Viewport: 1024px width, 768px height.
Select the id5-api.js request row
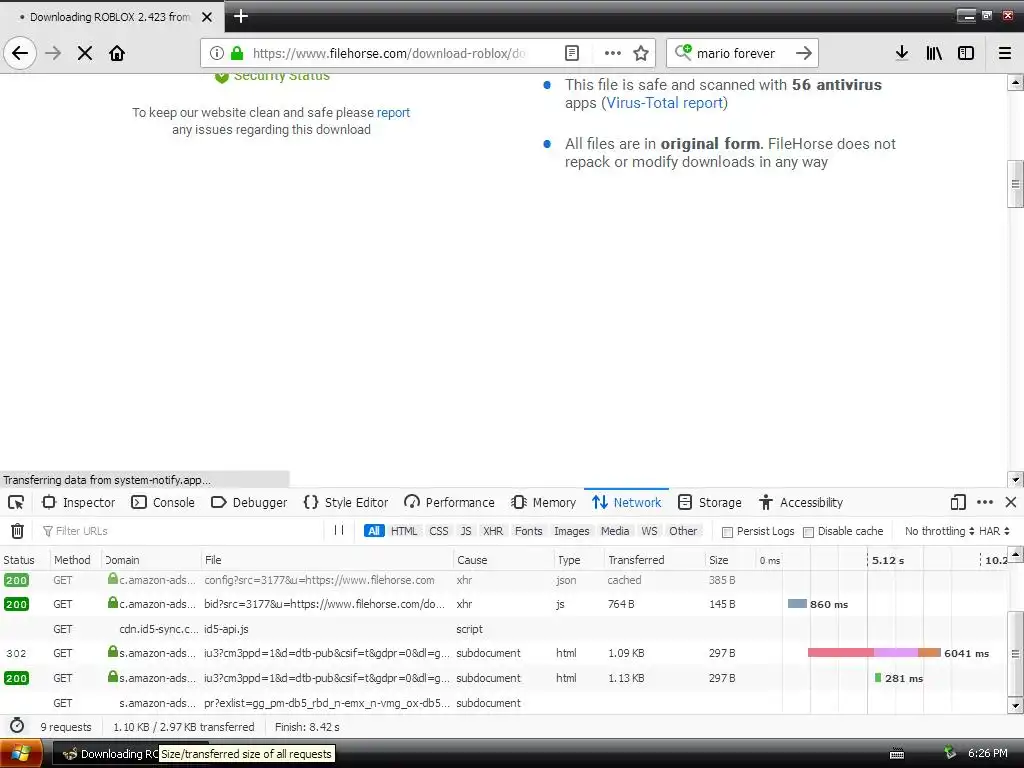coord(503,629)
